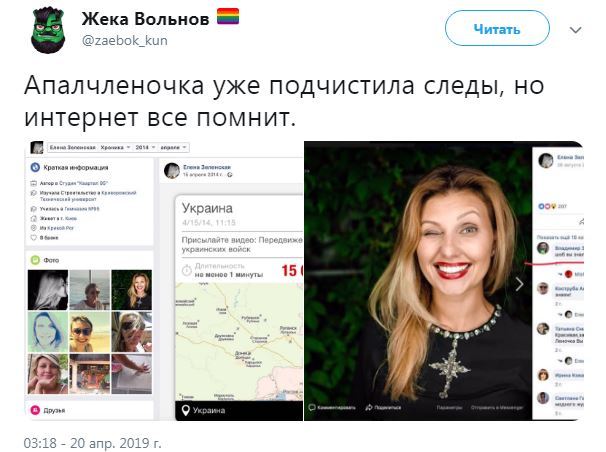Click the rainbow flag emoji beside the name
Image resolution: width=606 pixels, height=452 pixels.
point(228,17)
